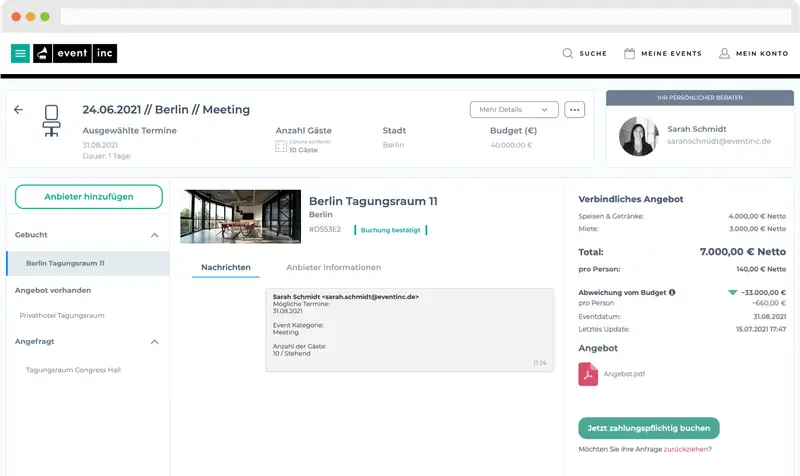Switch to Anbieter Informationen tab
Screen dimensions: 800x476
point(333,267)
